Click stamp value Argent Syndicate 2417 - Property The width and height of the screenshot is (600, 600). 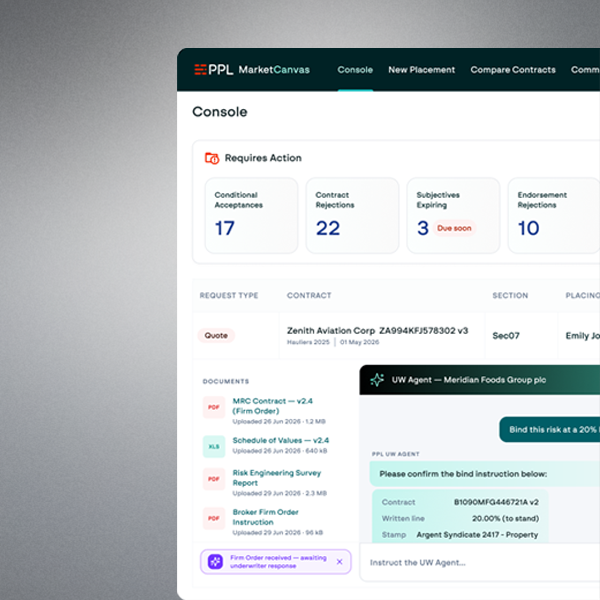pyautogui.click(x=477, y=535)
